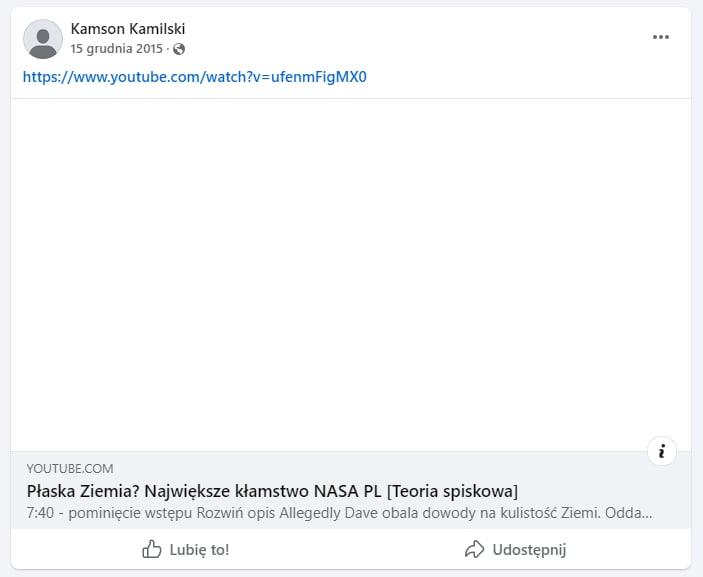Open the post dated 15 grudnia 2015

coord(116,49)
